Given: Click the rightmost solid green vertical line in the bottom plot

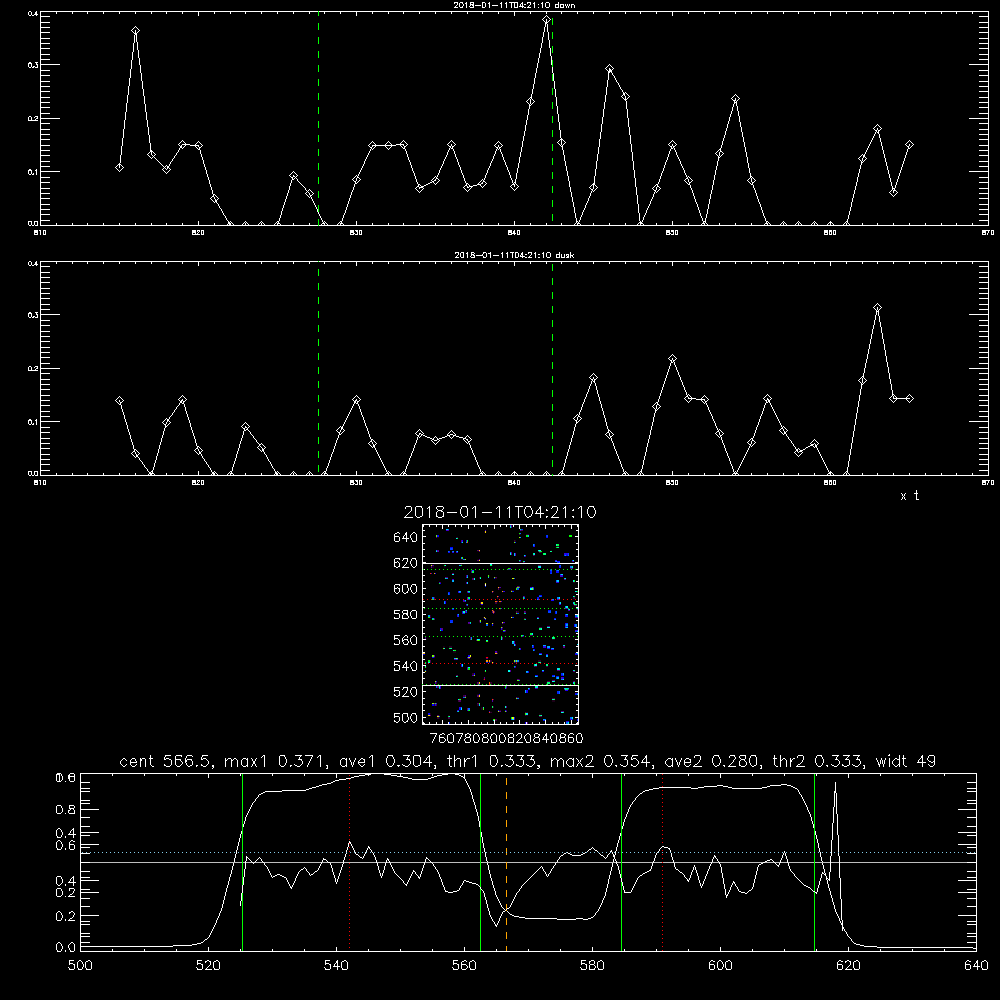Looking at the screenshot, I should (814, 862).
